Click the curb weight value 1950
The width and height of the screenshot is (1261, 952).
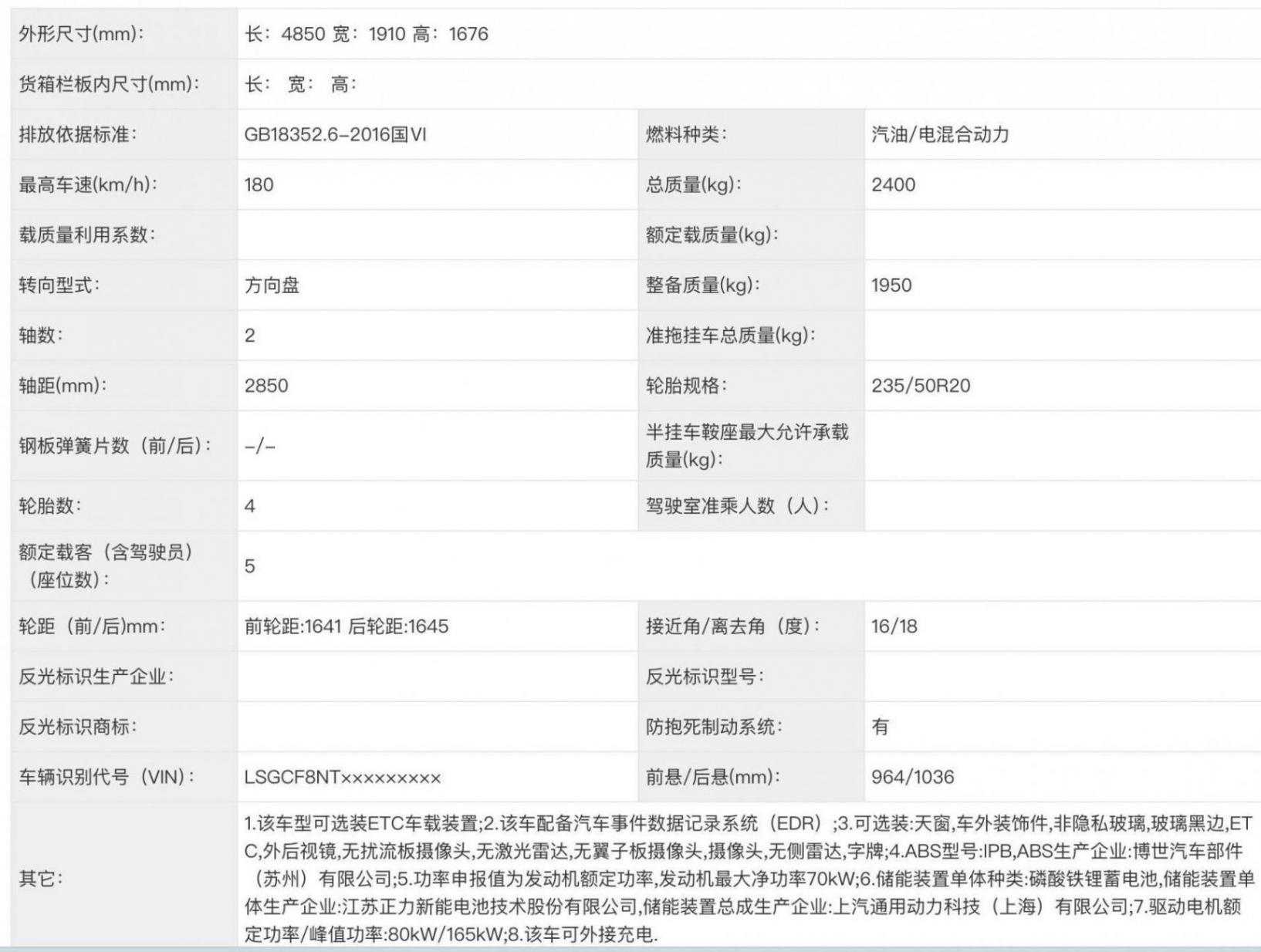click(891, 285)
